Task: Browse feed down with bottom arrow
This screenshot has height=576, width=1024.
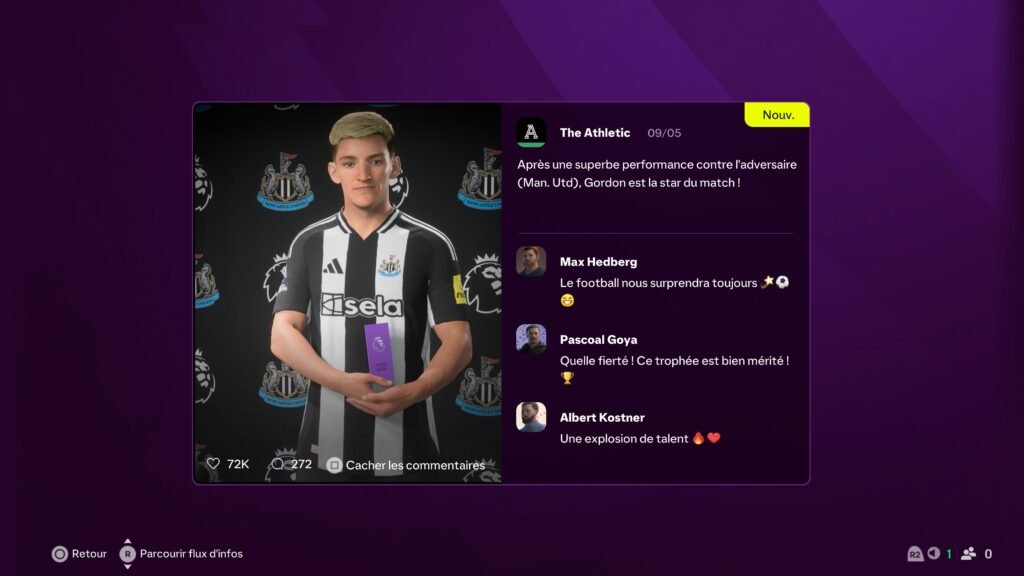Action: coord(127,566)
